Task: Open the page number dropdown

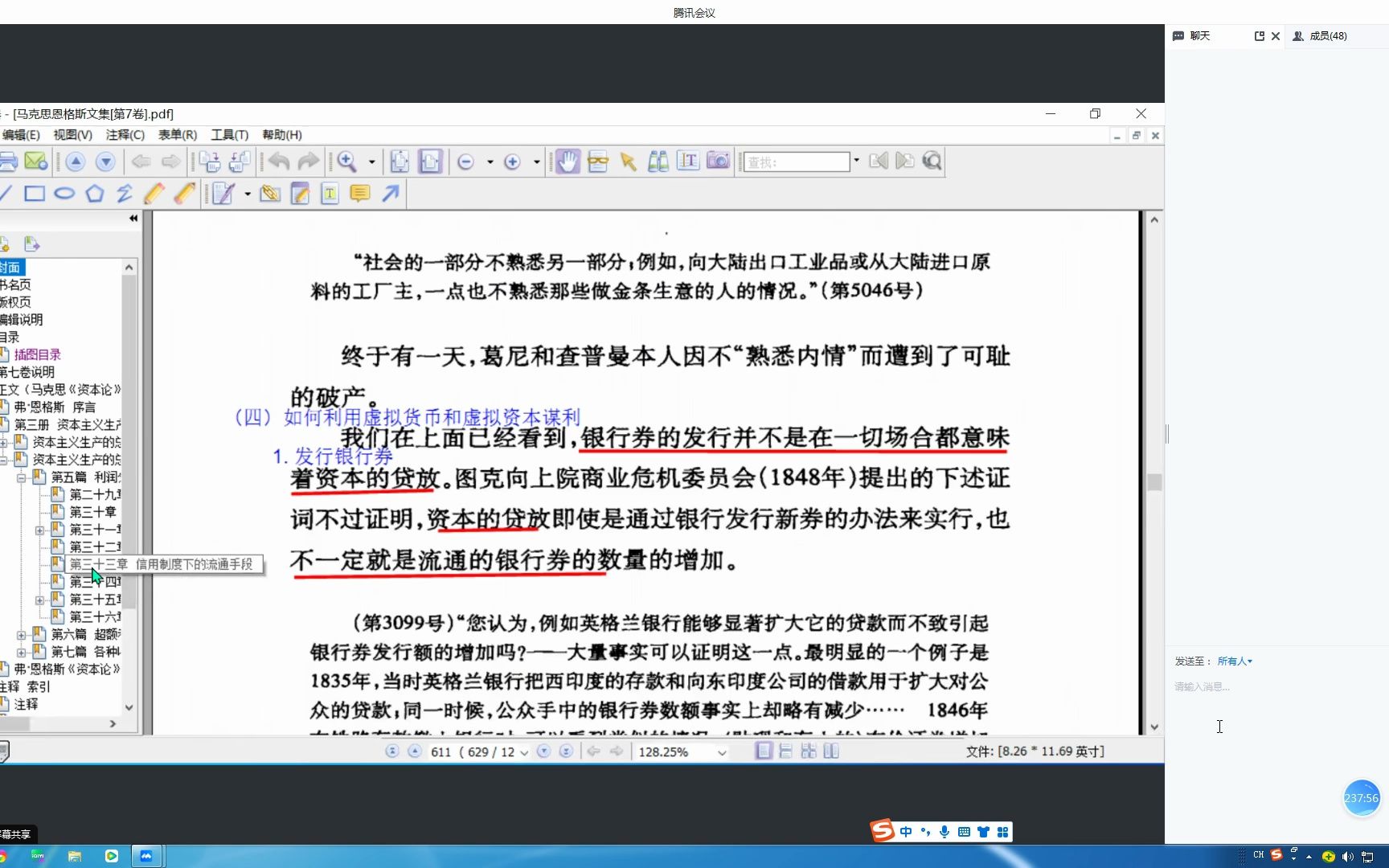Action: click(x=524, y=752)
